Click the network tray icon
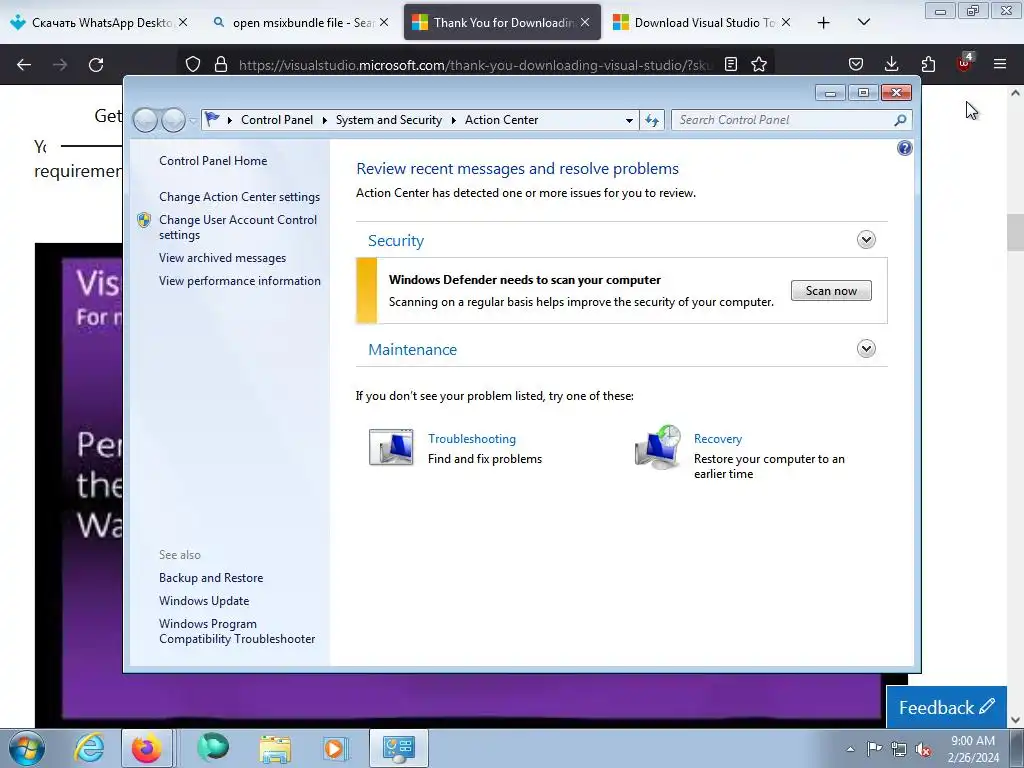Image resolution: width=1024 pixels, height=768 pixels. pyautogui.click(x=899, y=749)
